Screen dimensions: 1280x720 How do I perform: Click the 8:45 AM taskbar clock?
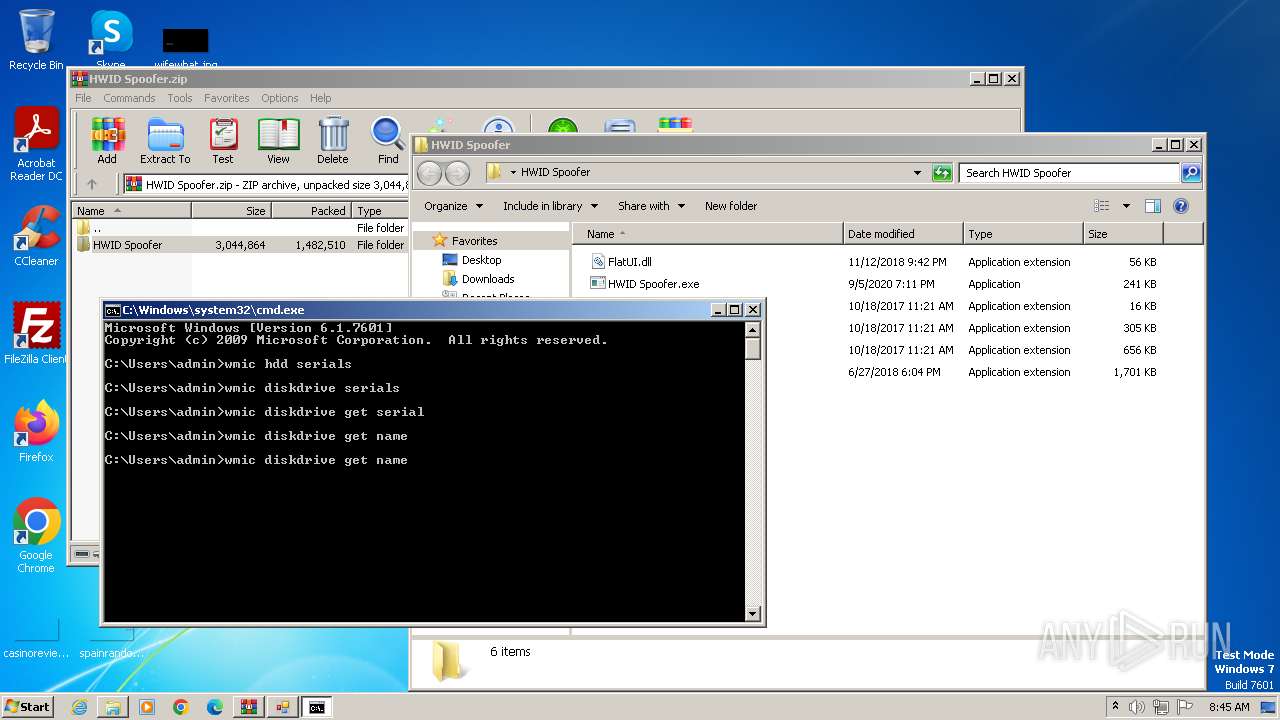coord(1229,707)
